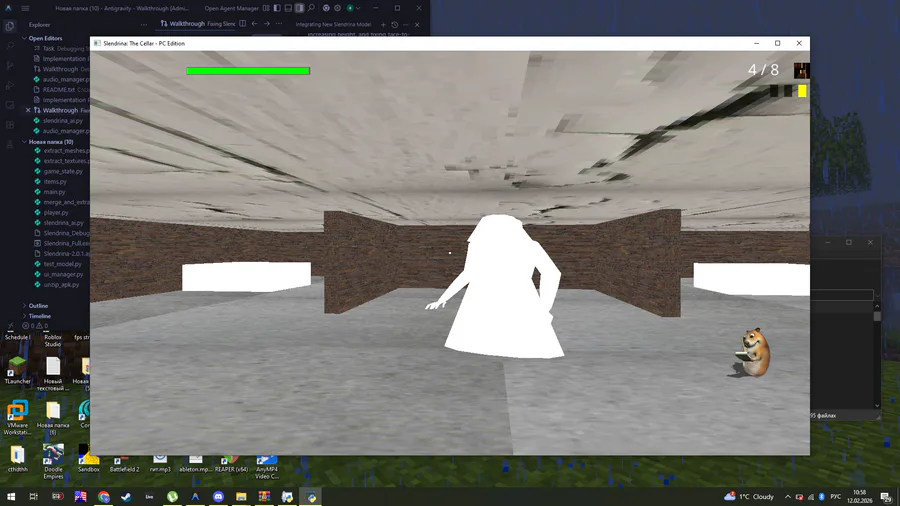This screenshot has width=900, height=506.
Task: Show hidden system tray icons chevron
Action: (788, 497)
